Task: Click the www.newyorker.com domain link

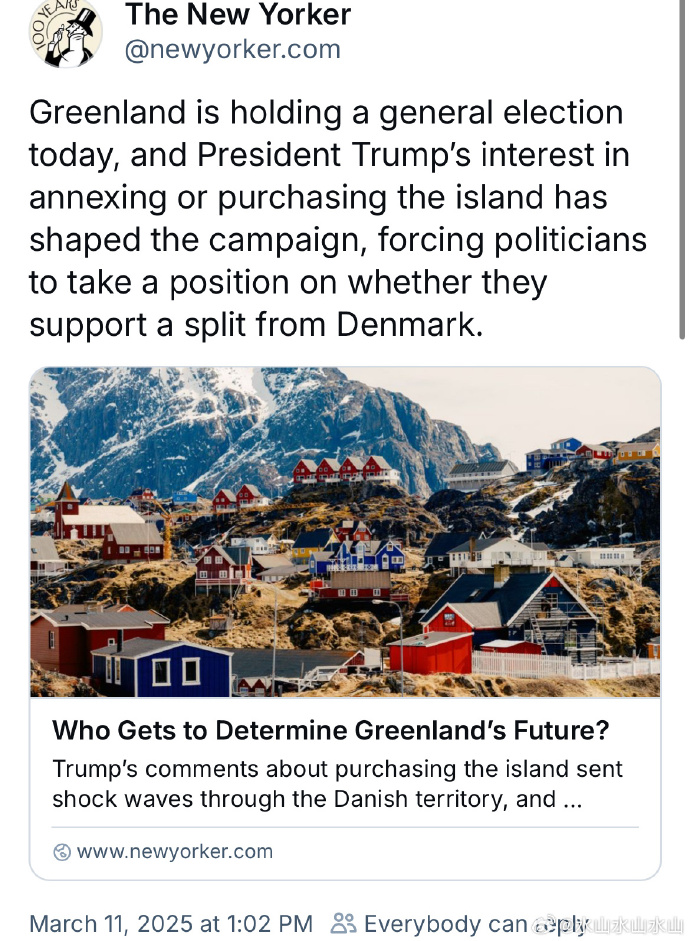Action: [x=175, y=852]
